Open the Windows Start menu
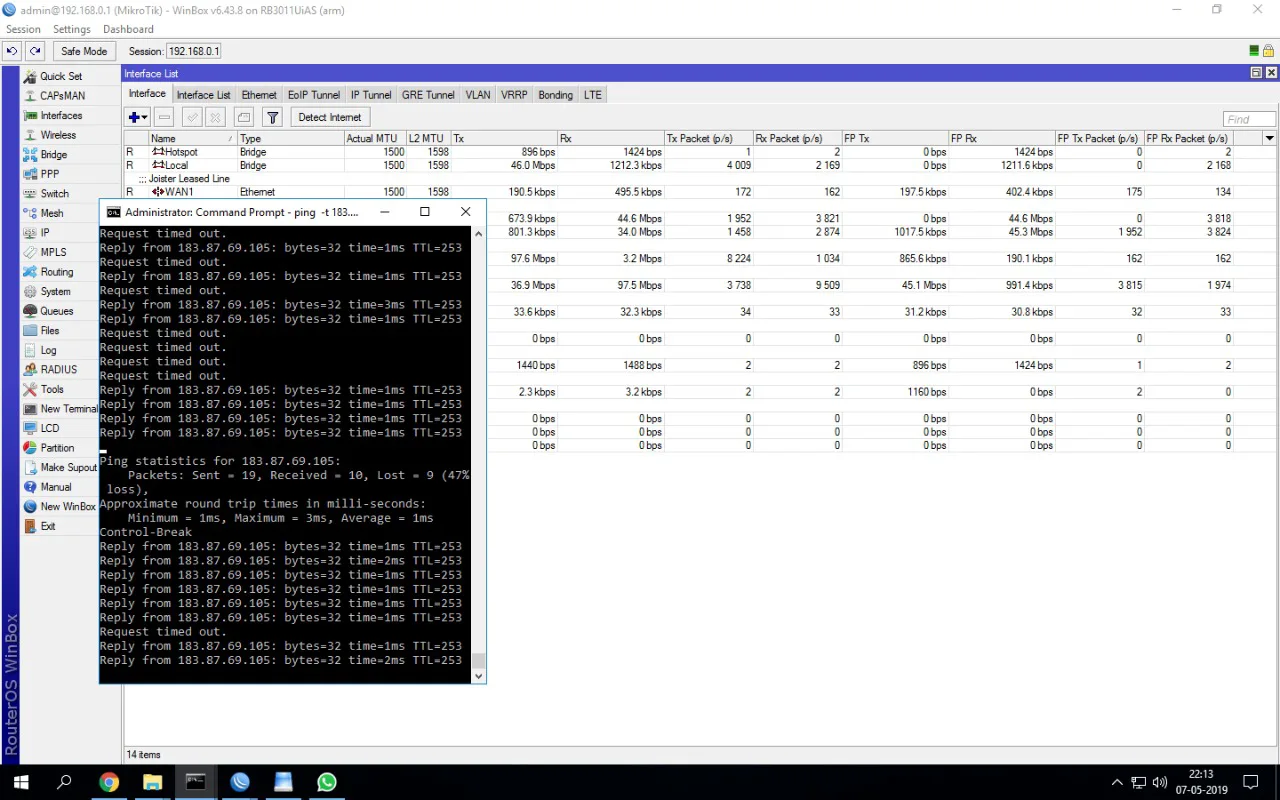Image resolution: width=1280 pixels, height=800 pixels. pos(20,782)
